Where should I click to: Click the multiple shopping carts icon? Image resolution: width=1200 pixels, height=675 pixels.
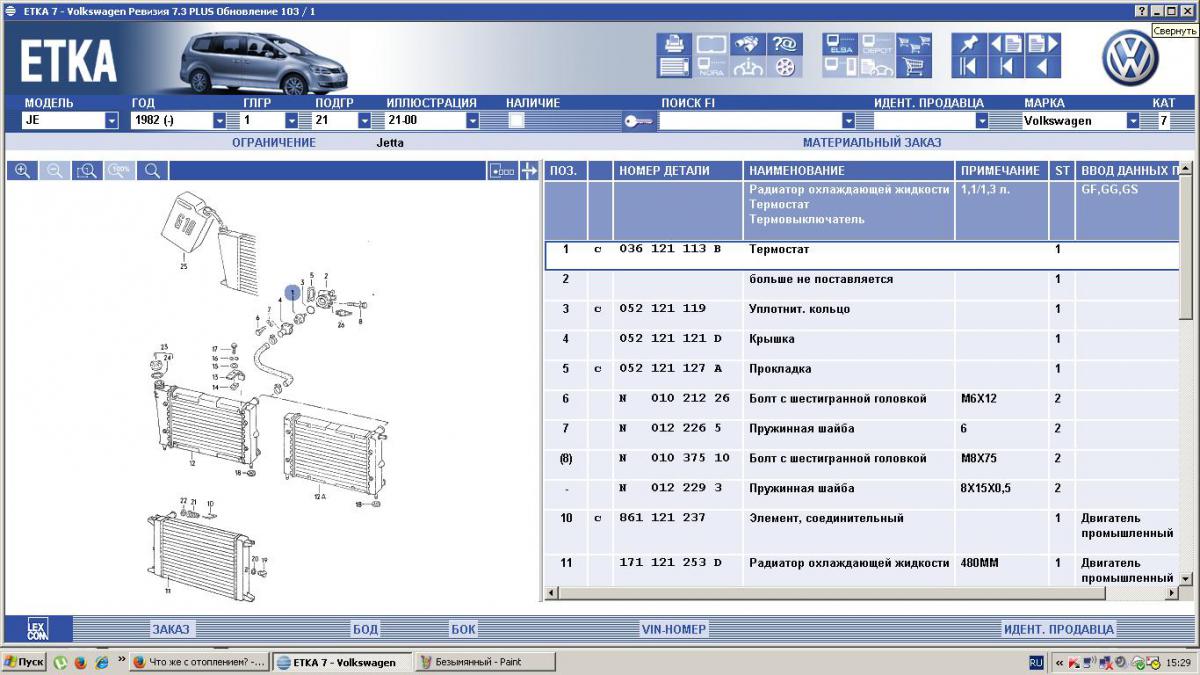coord(914,44)
